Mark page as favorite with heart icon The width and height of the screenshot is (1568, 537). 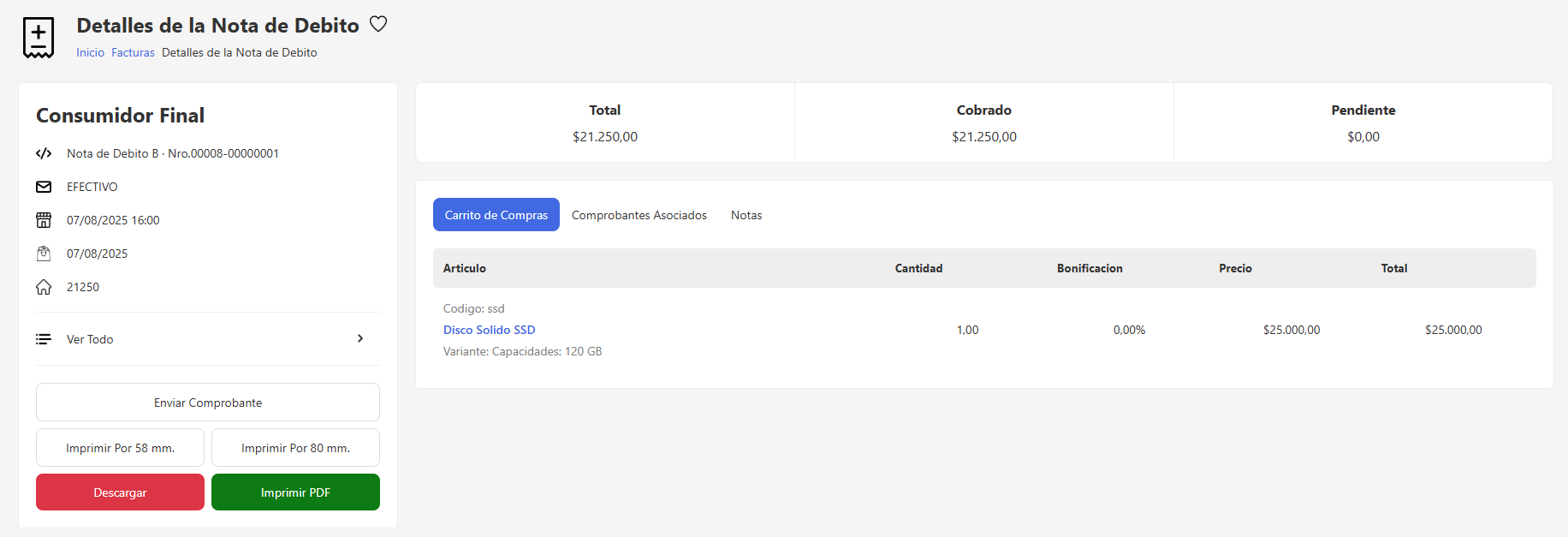[x=378, y=25]
